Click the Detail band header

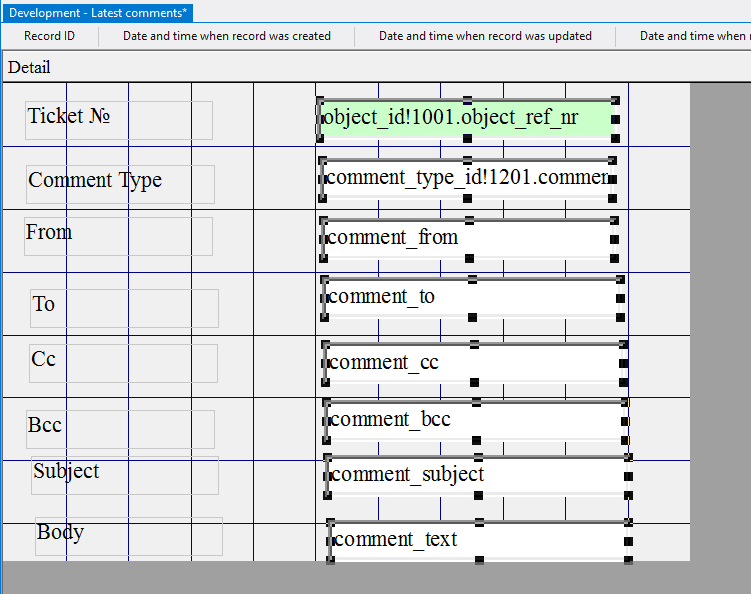29,67
